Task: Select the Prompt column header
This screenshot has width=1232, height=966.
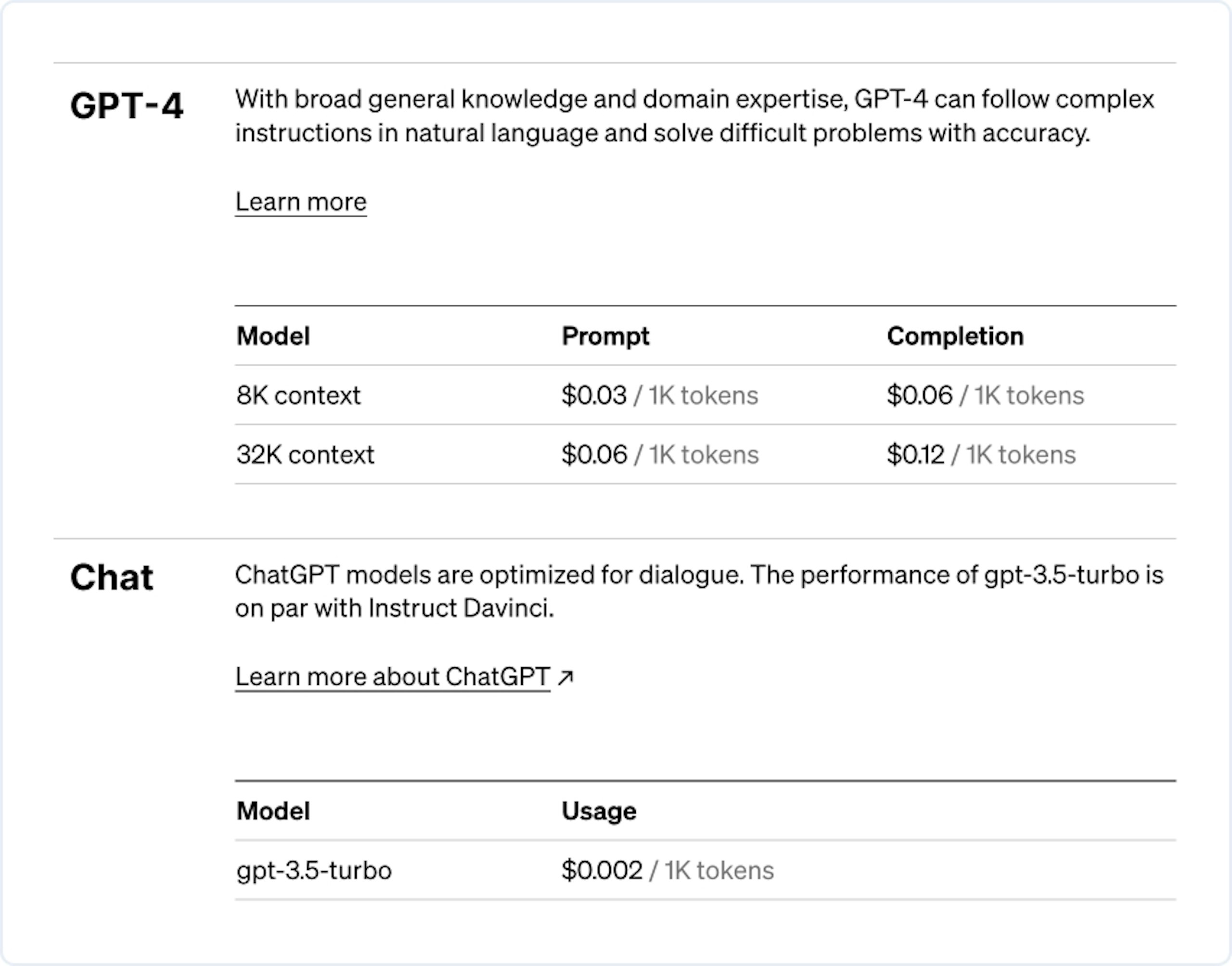Action: 605,336
